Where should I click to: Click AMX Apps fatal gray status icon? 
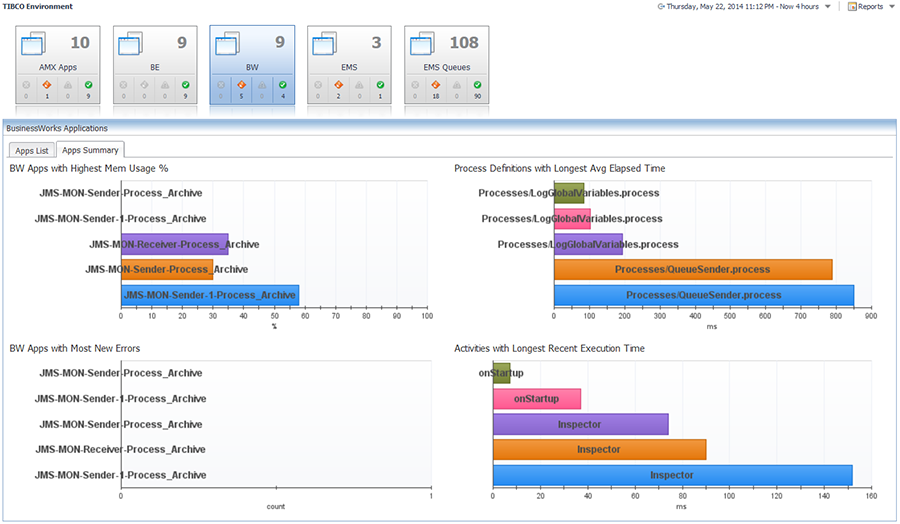point(26,85)
